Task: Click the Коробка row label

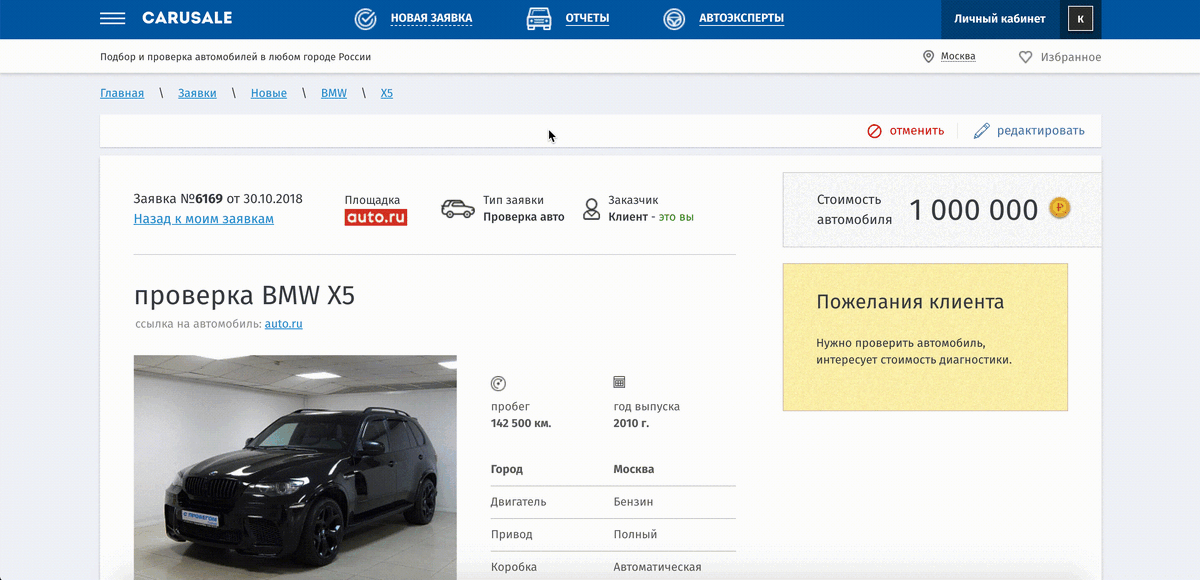Action: [514, 567]
